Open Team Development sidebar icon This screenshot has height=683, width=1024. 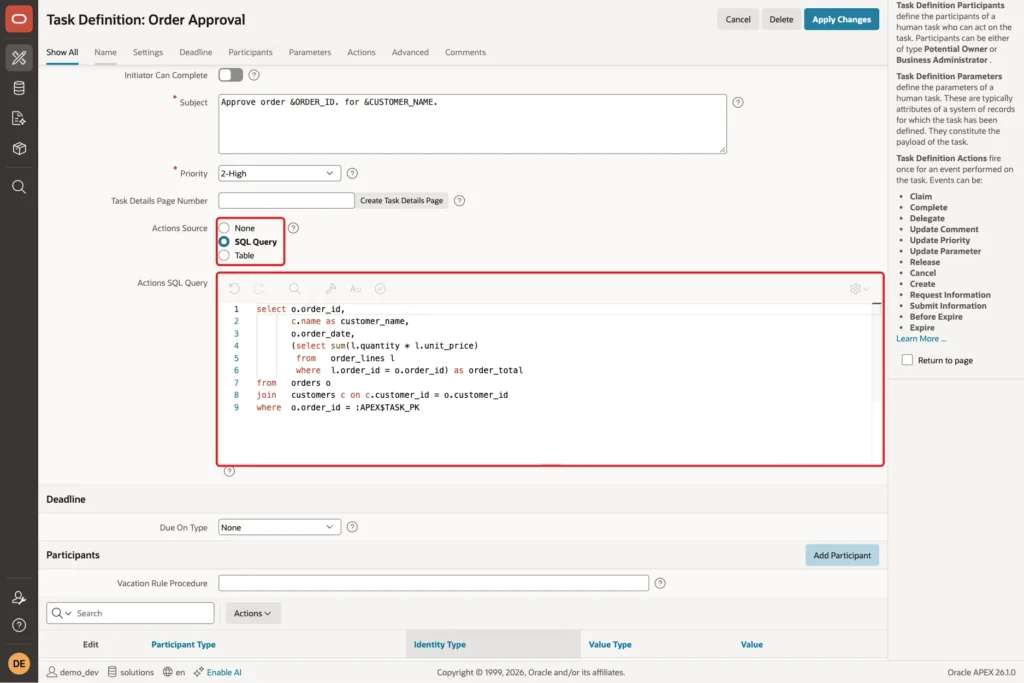[x=19, y=118]
